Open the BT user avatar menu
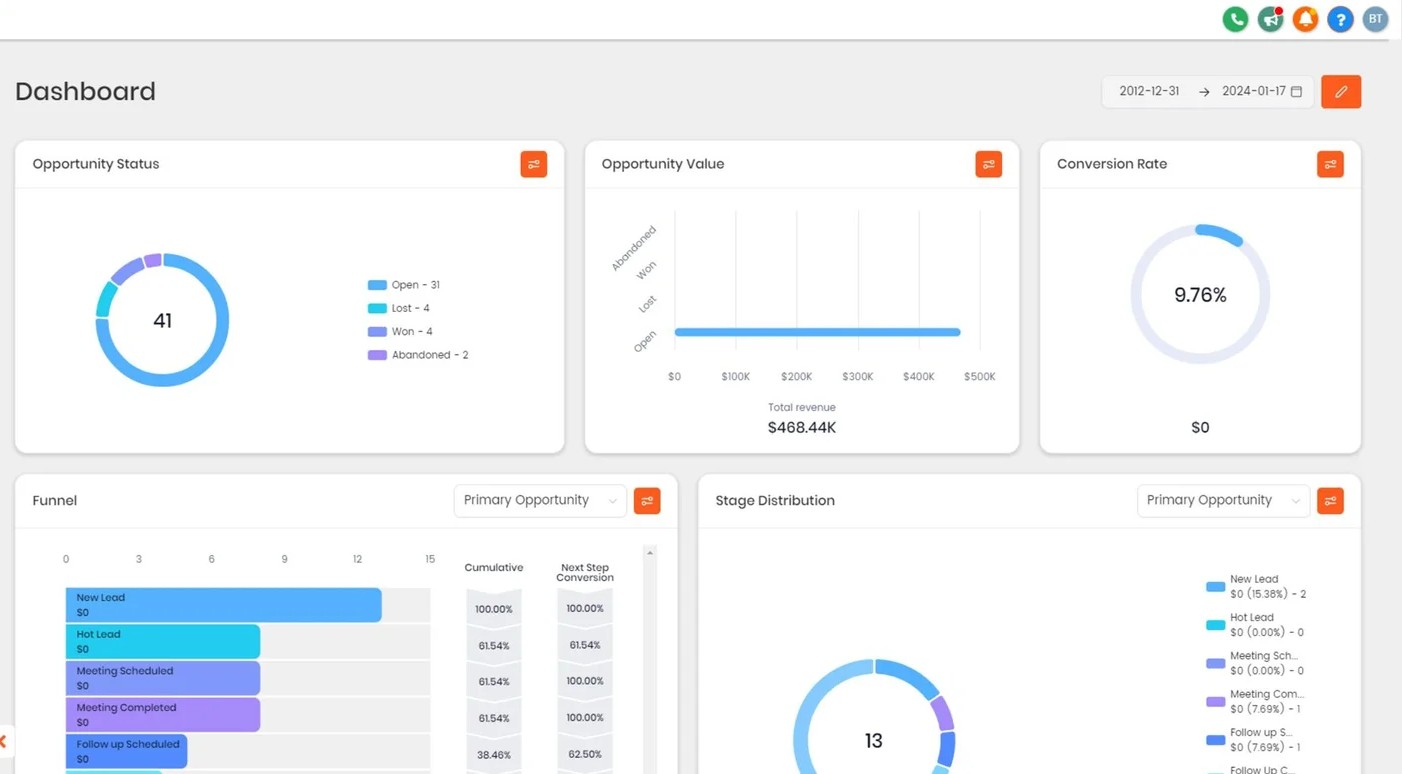Viewport: 1402px width, 774px height. click(1375, 19)
